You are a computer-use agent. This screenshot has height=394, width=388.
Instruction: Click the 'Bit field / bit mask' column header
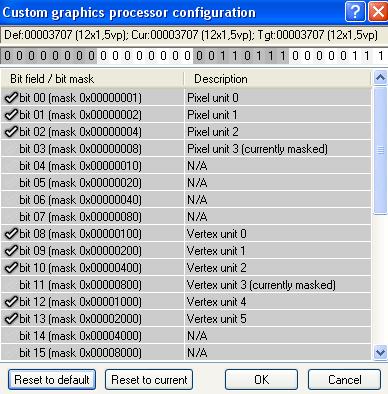tap(92, 79)
